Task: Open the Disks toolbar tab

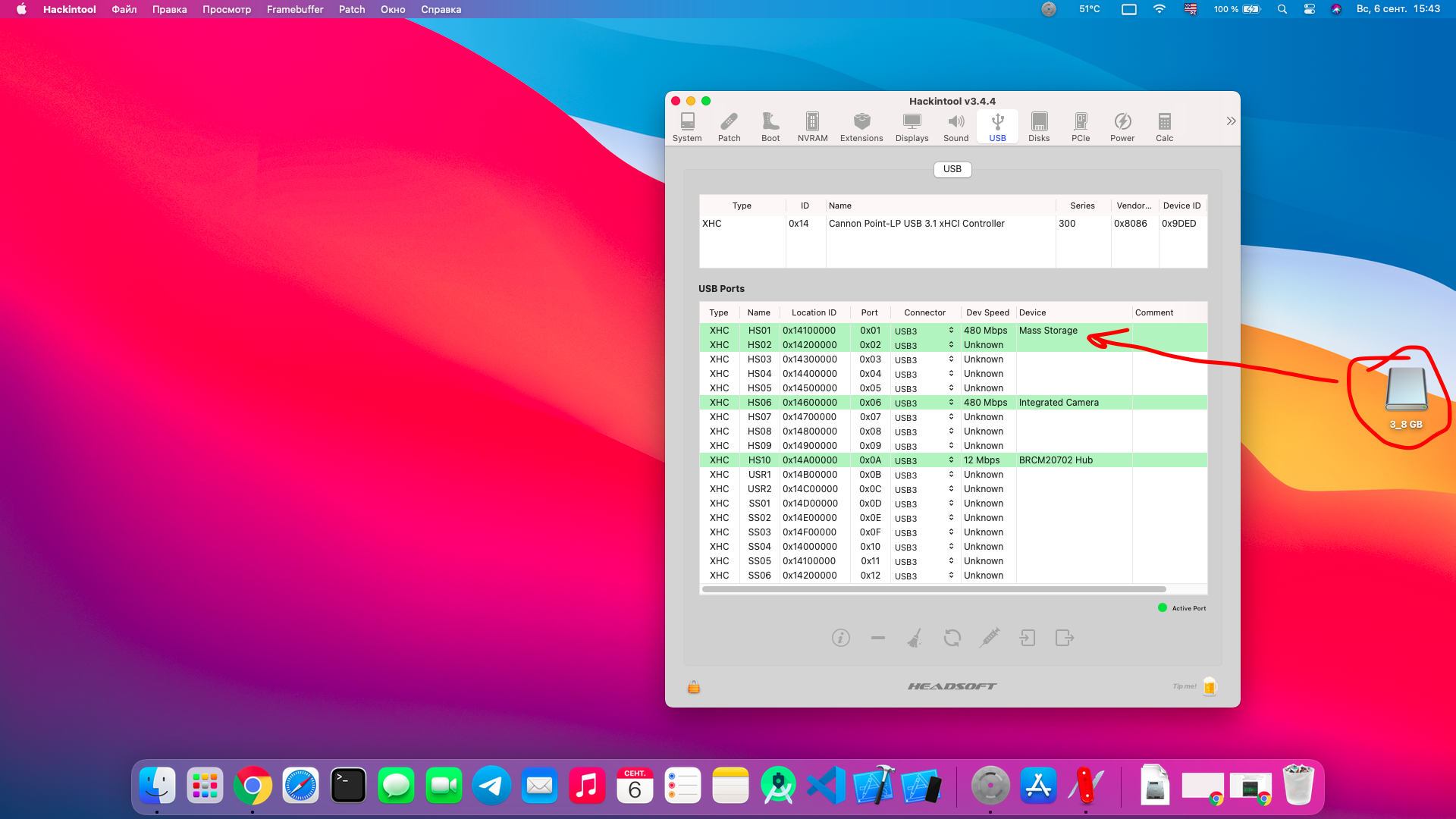Action: coord(1039,127)
